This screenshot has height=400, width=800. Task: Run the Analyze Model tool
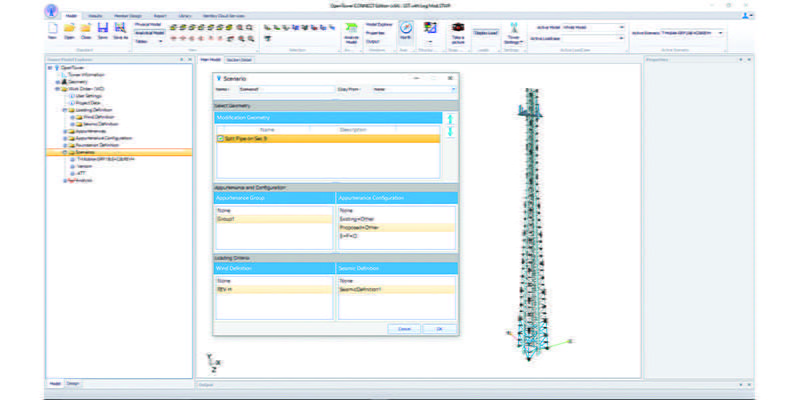351,34
